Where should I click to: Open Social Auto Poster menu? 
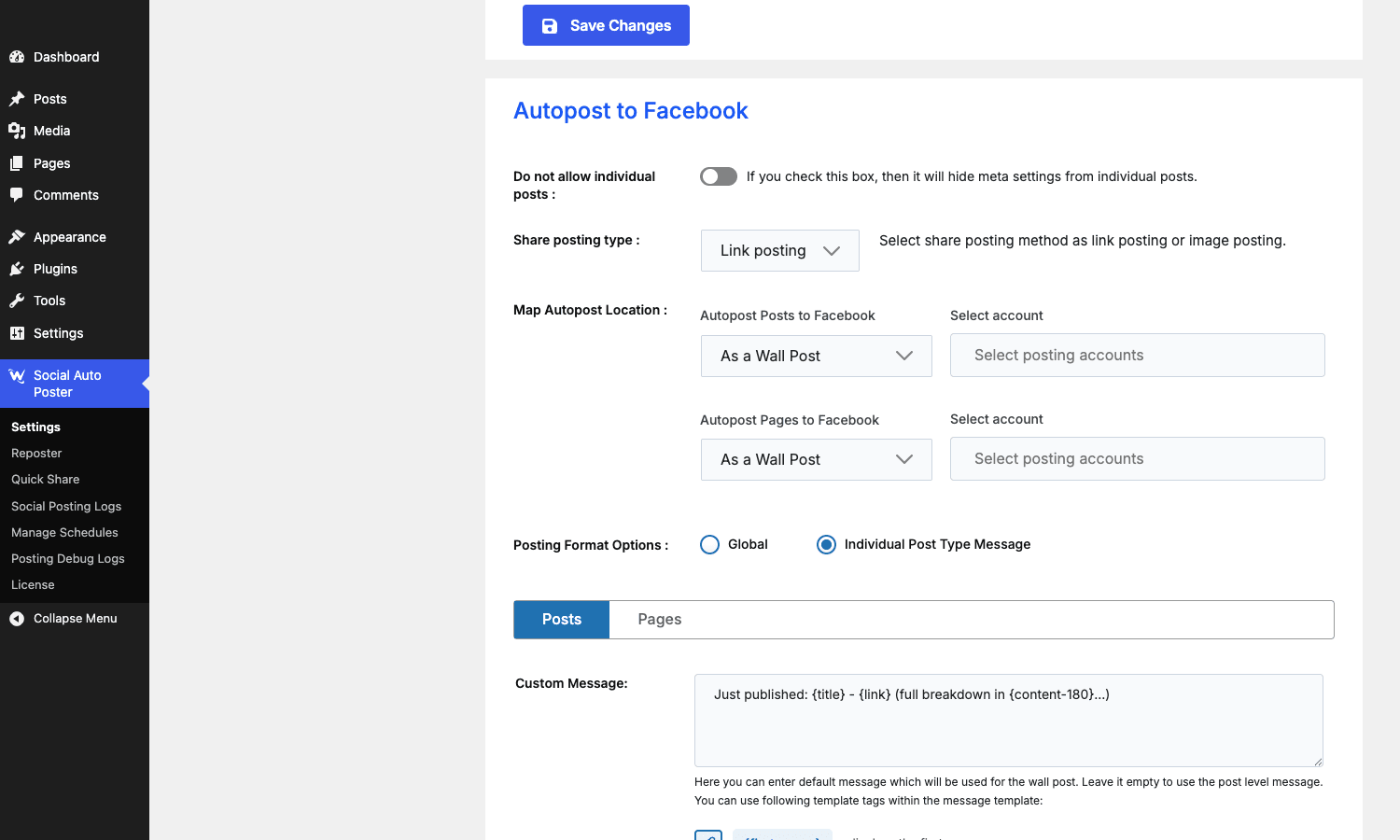[x=75, y=384]
